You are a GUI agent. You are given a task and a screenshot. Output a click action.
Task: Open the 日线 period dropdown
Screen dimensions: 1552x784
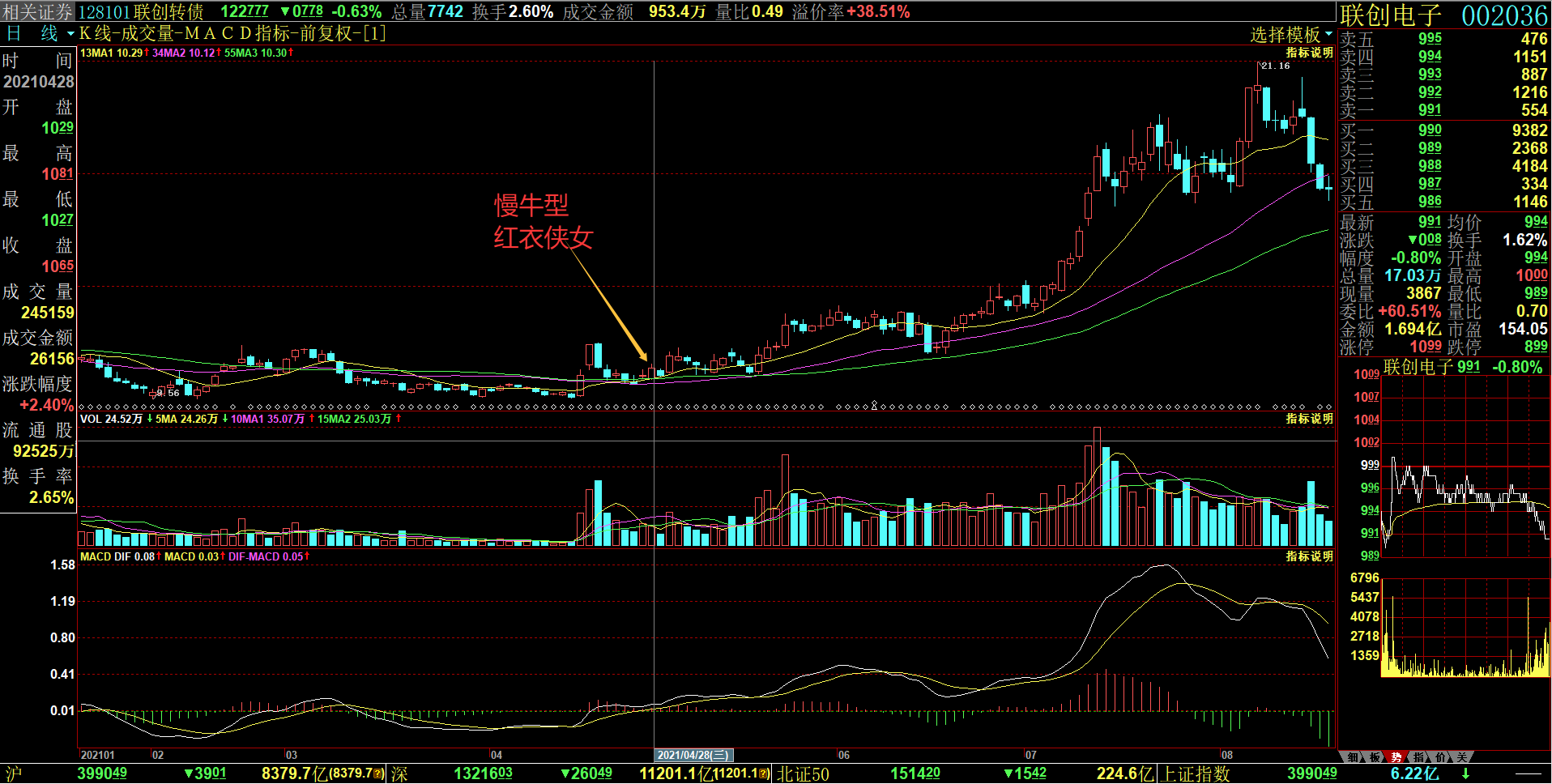click(40, 34)
